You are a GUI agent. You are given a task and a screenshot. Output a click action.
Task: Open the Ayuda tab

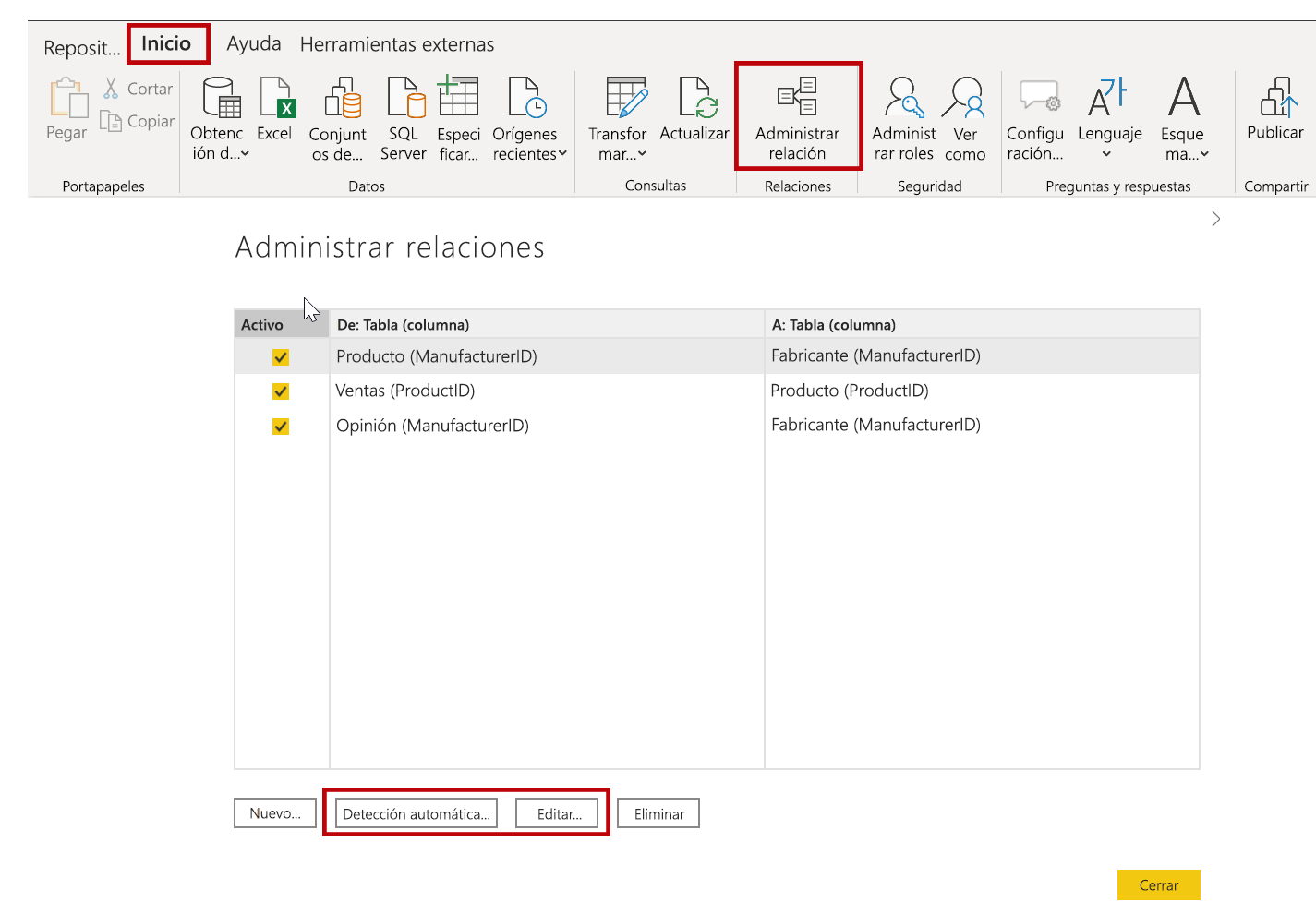pos(254,43)
